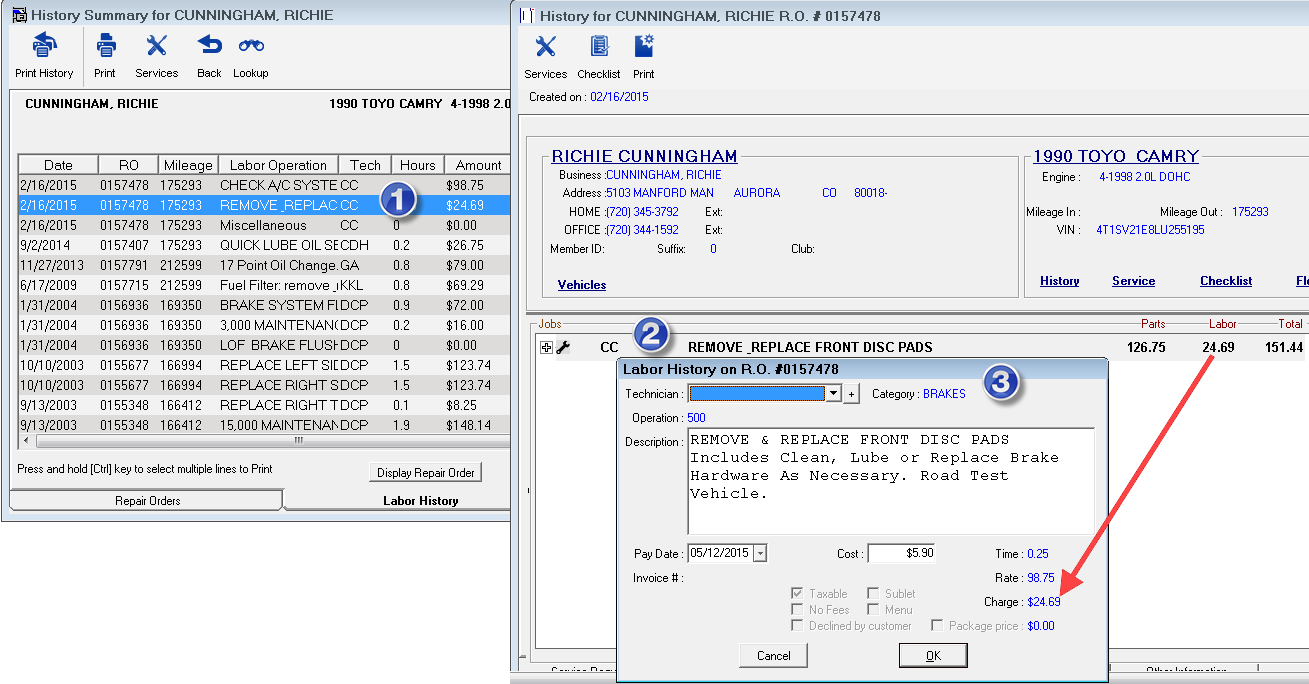Enable the Sublet checkbox
This screenshot has width=1309, height=684.
point(874,593)
